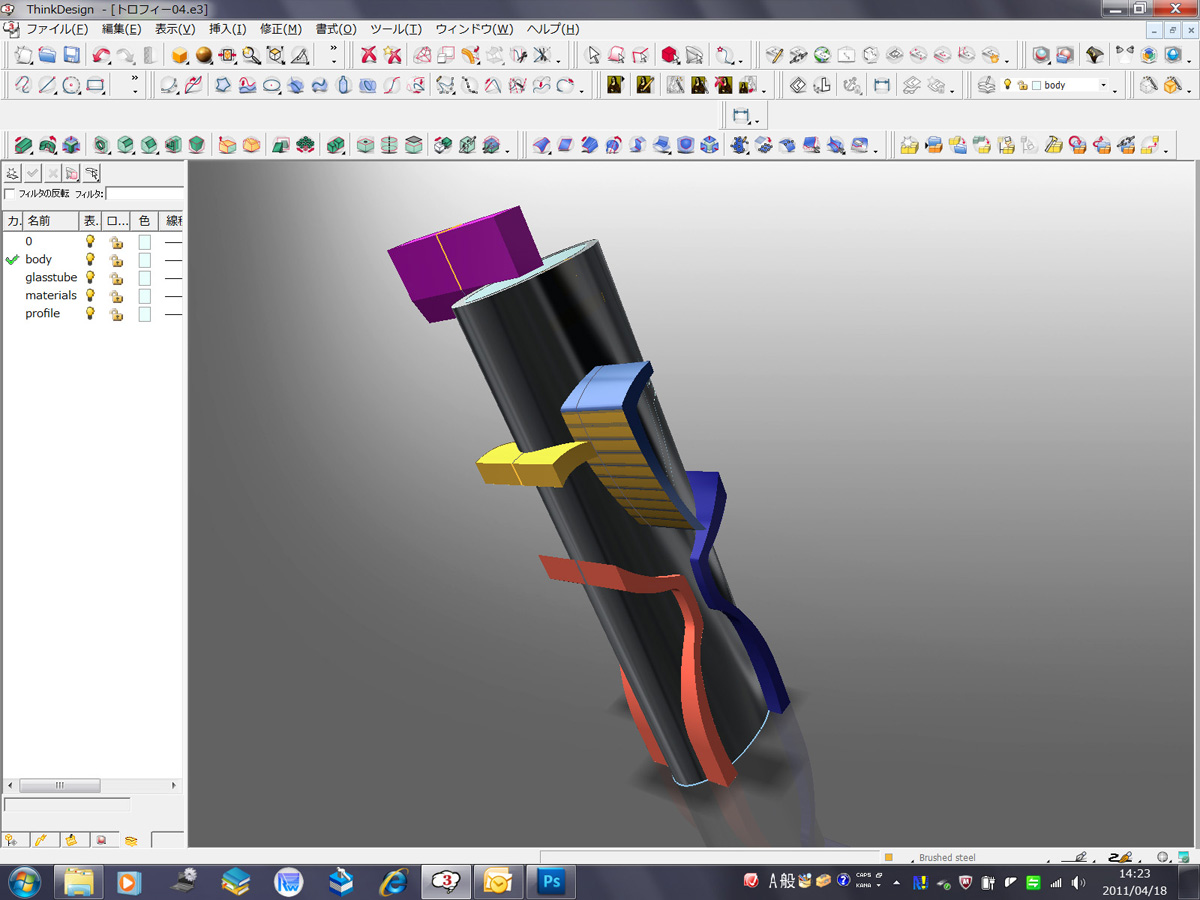The height and width of the screenshot is (900, 1200).
Task: Open the body layer dropdown in toolbar
Action: coord(1103,86)
